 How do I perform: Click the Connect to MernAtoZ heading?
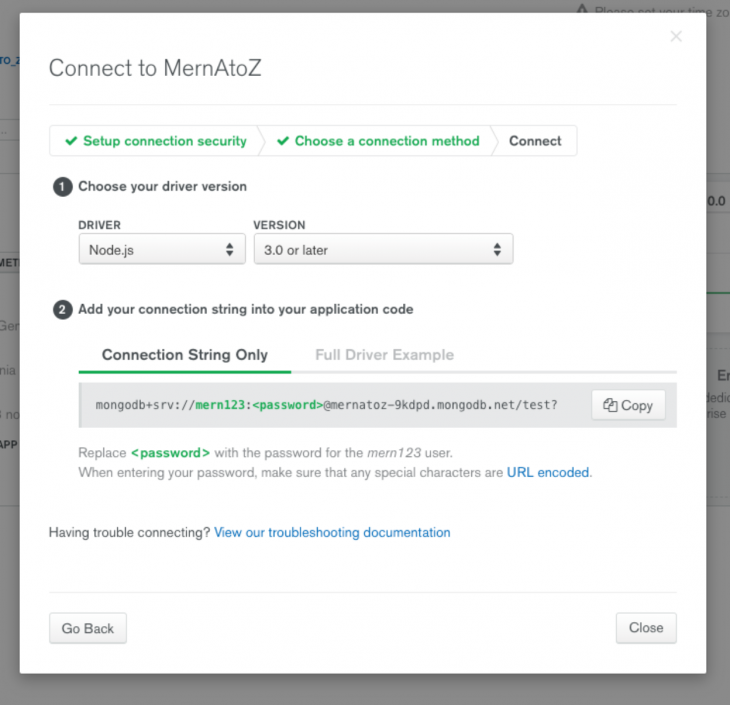[155, 68]
